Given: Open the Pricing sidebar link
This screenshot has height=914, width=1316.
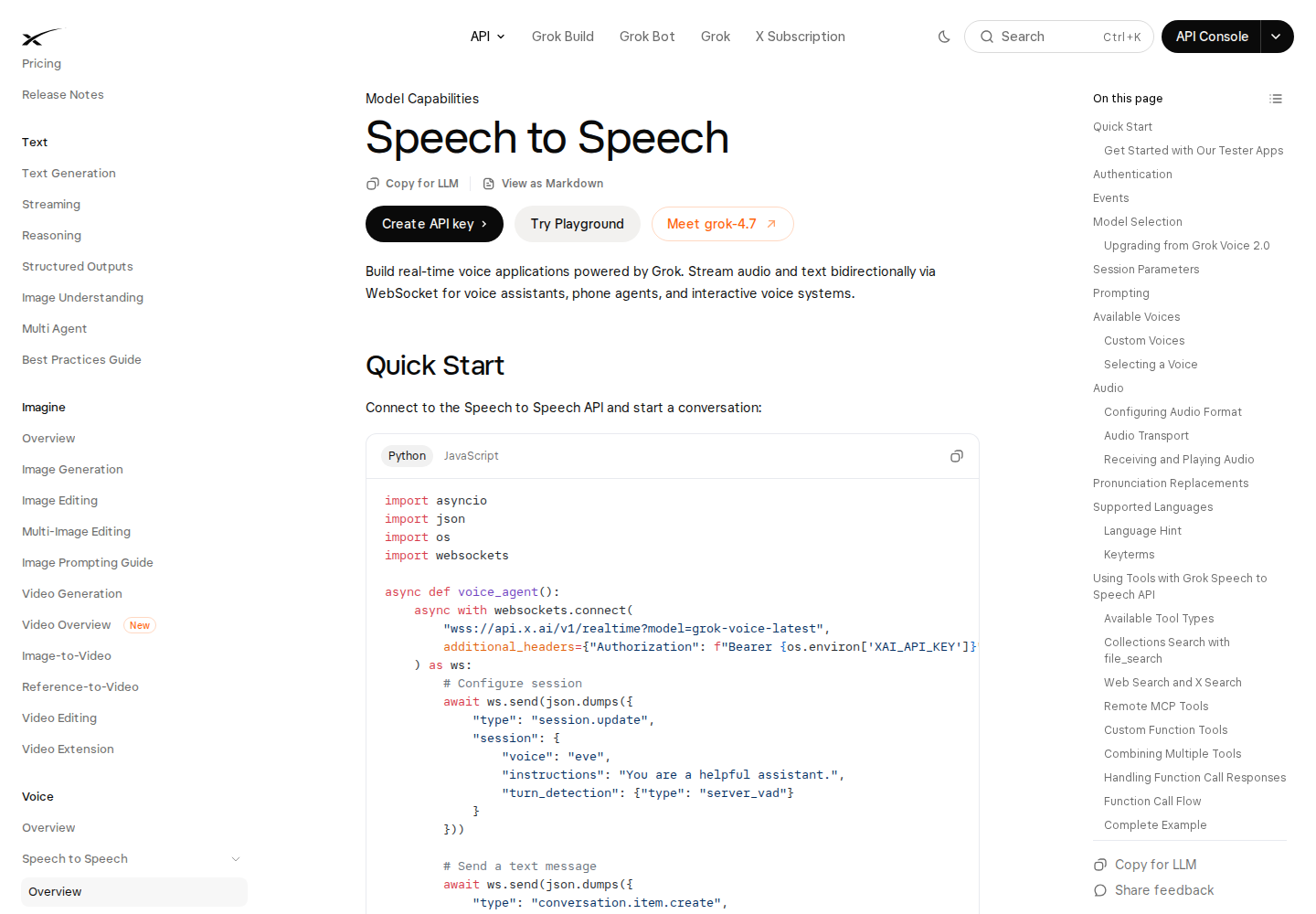Looking at the screenshot, I should coord(42,64).
